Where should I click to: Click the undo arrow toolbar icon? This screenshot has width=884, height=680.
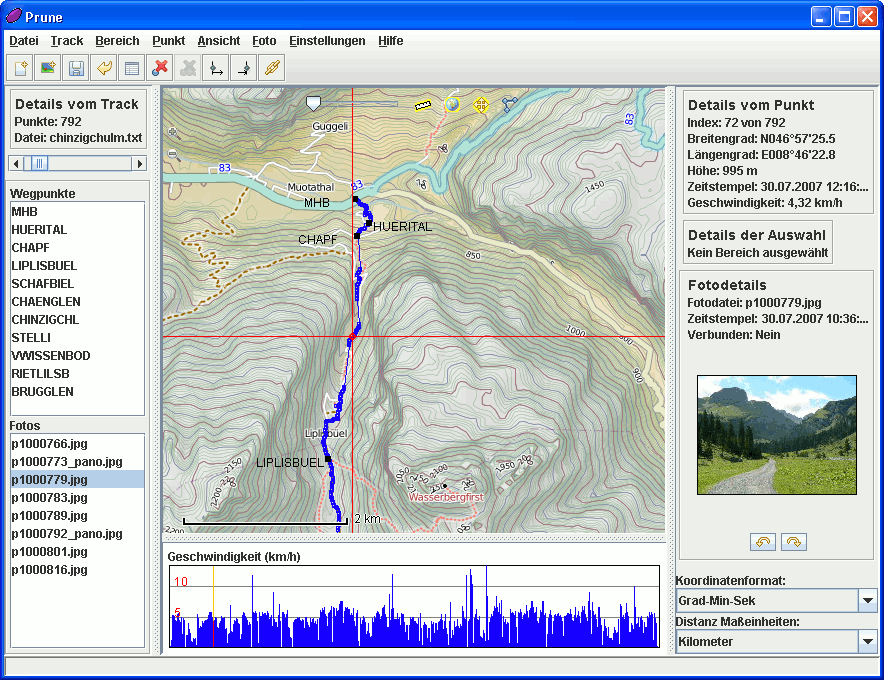pyautogui.click(x=103, y=68)
